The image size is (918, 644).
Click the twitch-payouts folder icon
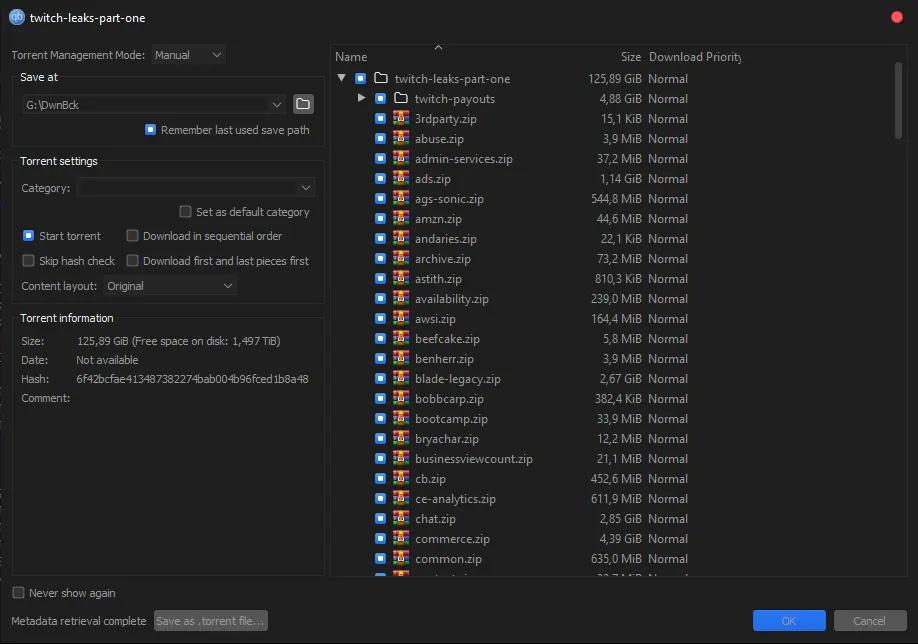pos(400,98)
